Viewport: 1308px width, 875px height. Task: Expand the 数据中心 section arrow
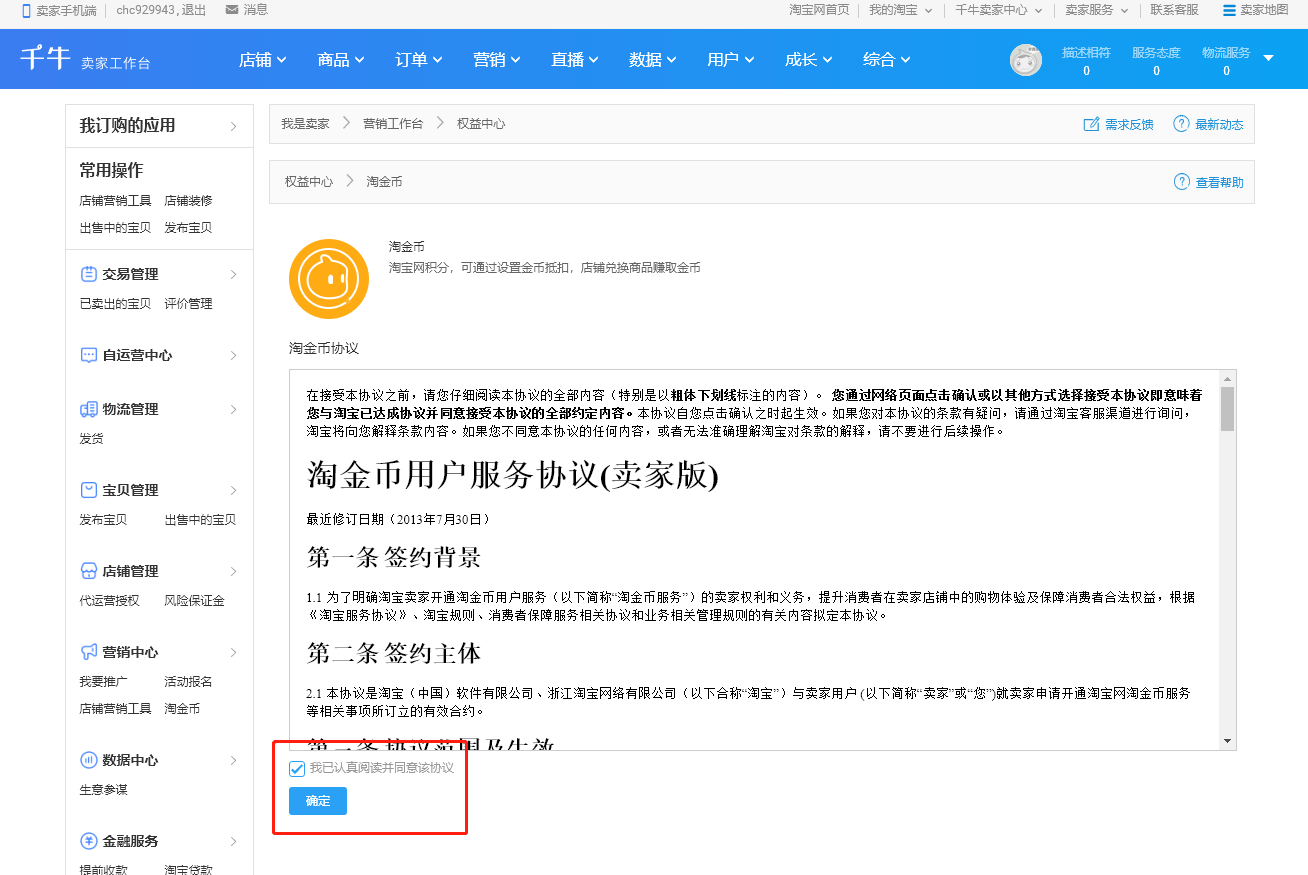click(x=233, y=760)
